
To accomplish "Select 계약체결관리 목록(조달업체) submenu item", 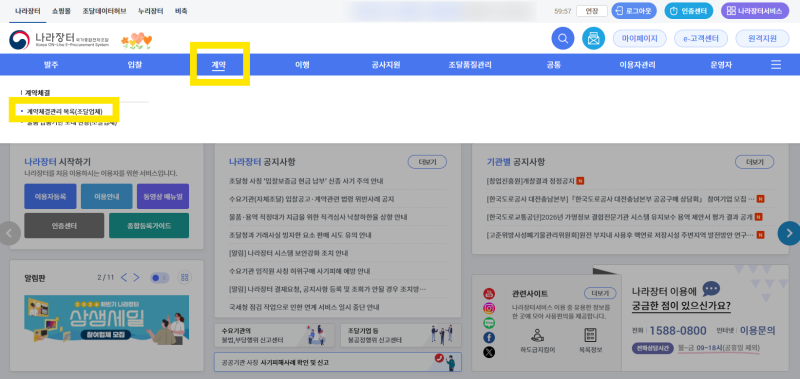I will tap(64, 111).
